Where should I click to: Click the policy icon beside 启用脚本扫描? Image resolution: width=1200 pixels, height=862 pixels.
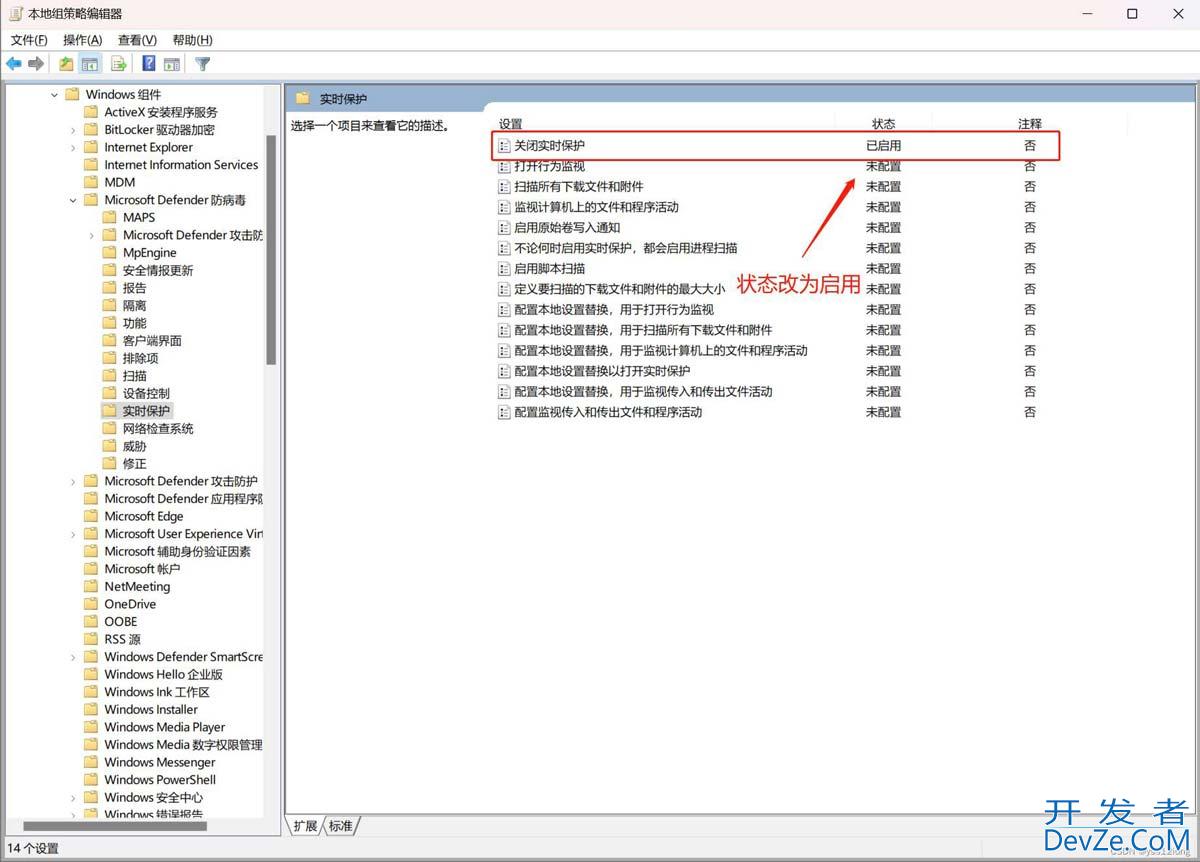pyautogui.click(x=505, y=269)
